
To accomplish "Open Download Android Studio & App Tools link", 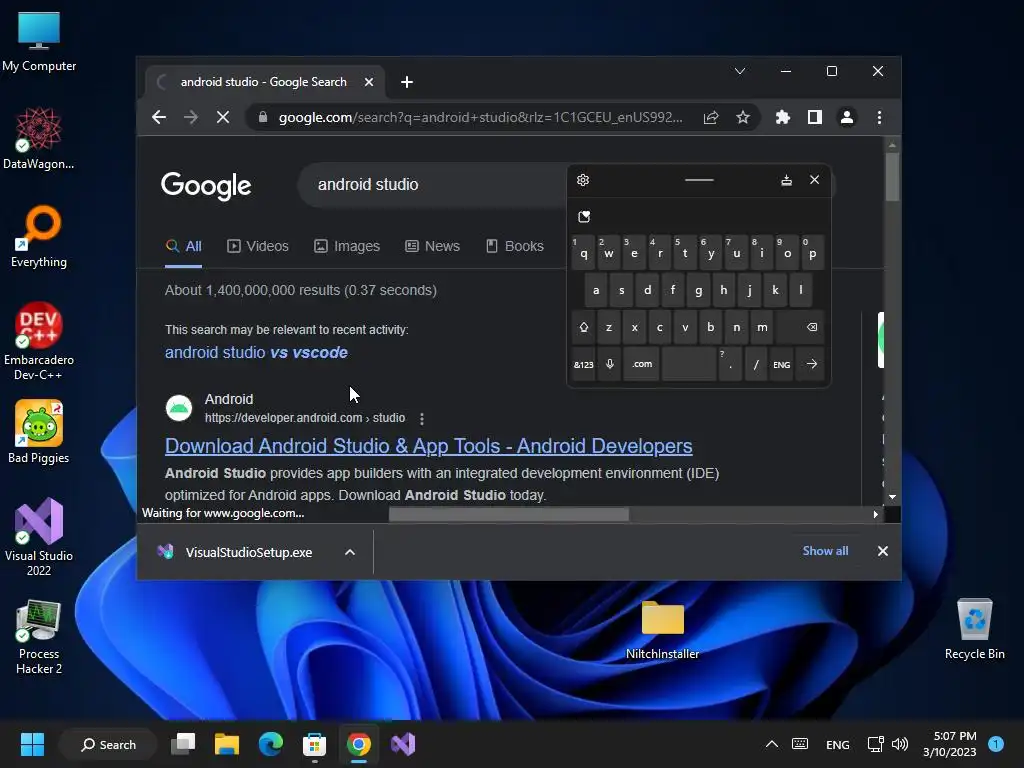I will (428, 446).
